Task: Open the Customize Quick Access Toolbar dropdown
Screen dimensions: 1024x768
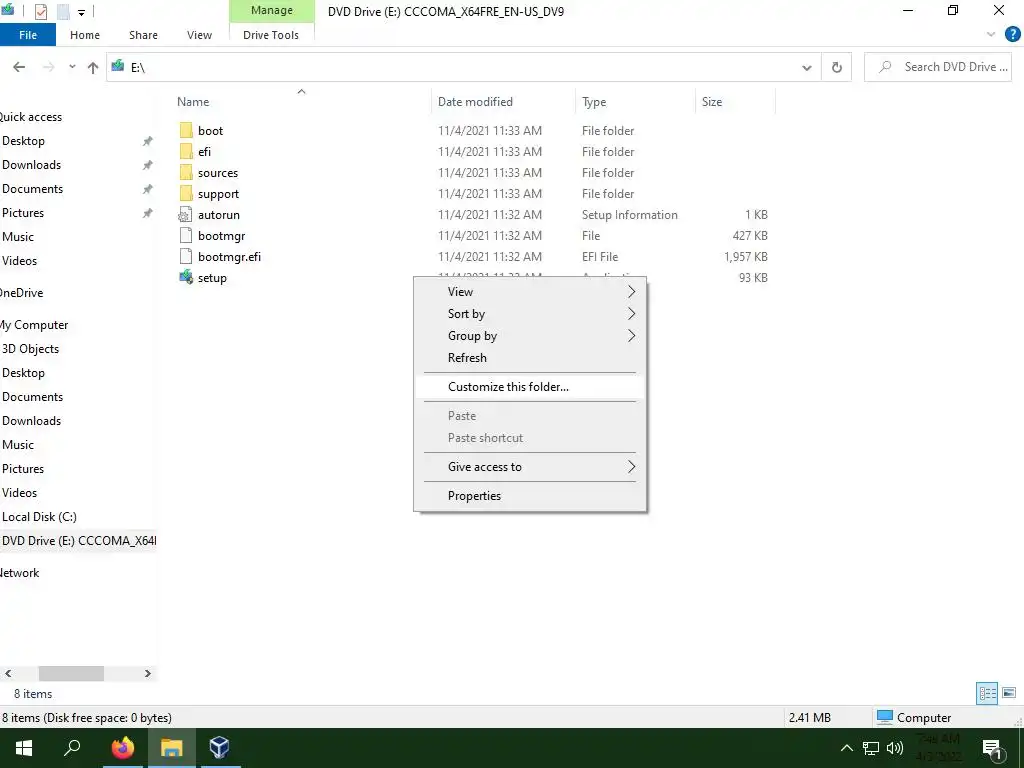Action: pyautogui.click(x=82, y=12)
